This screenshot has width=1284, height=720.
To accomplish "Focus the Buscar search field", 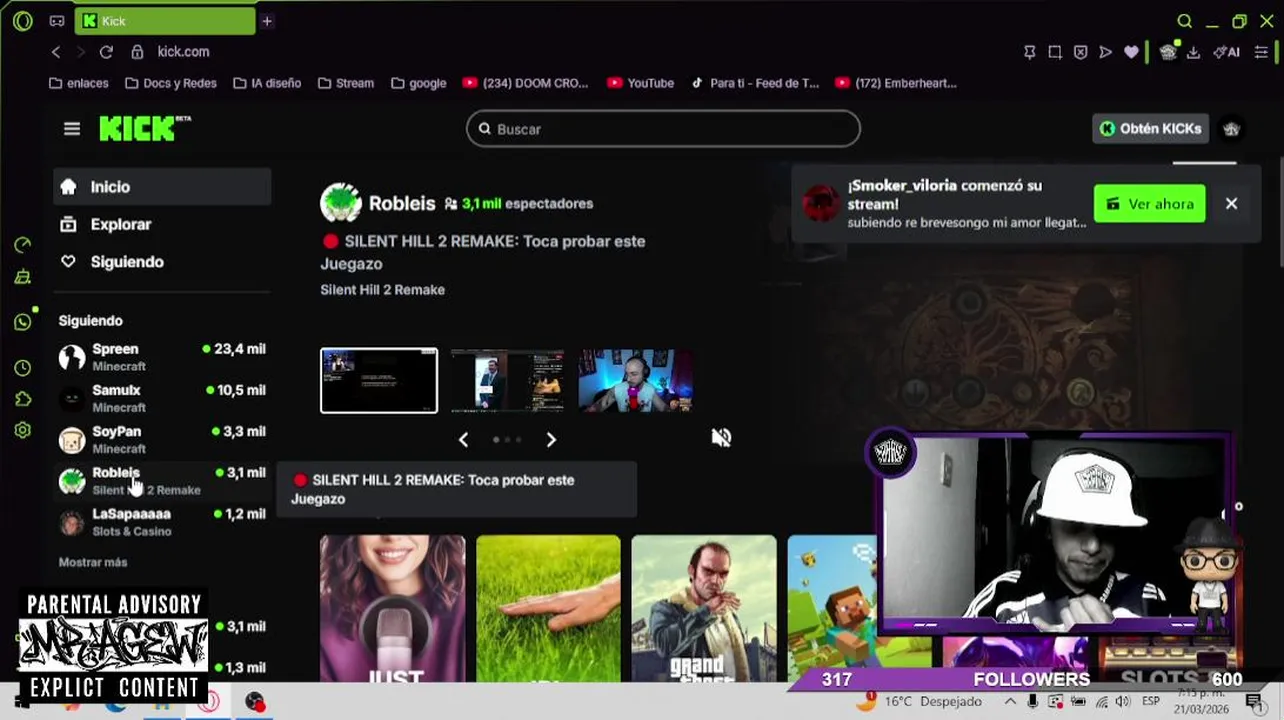I will coord(663,129).
